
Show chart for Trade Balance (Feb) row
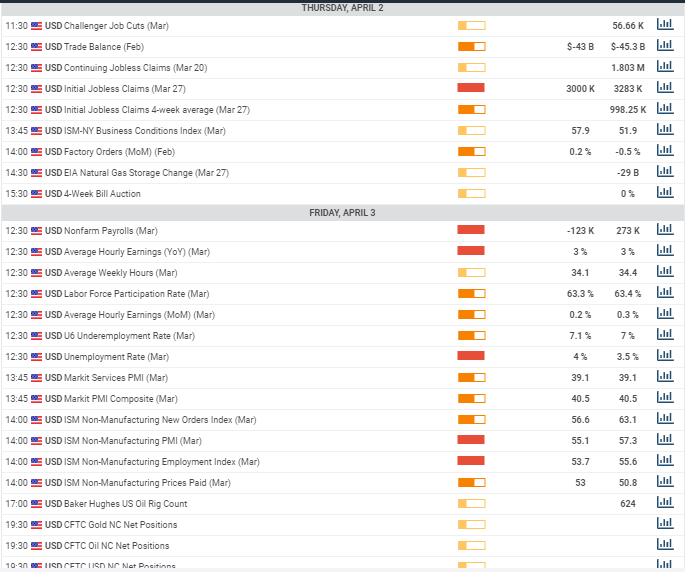click(x=664, y=46)
